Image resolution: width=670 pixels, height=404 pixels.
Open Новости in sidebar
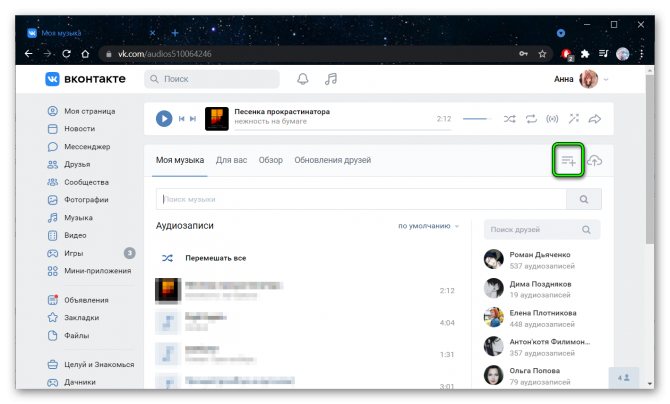tap(71, 129)
